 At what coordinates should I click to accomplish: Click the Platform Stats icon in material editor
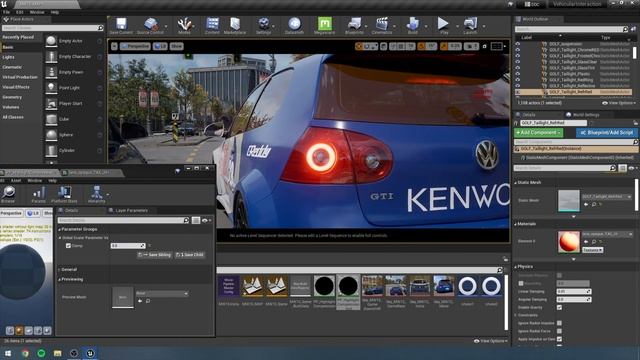pos(64,194)
